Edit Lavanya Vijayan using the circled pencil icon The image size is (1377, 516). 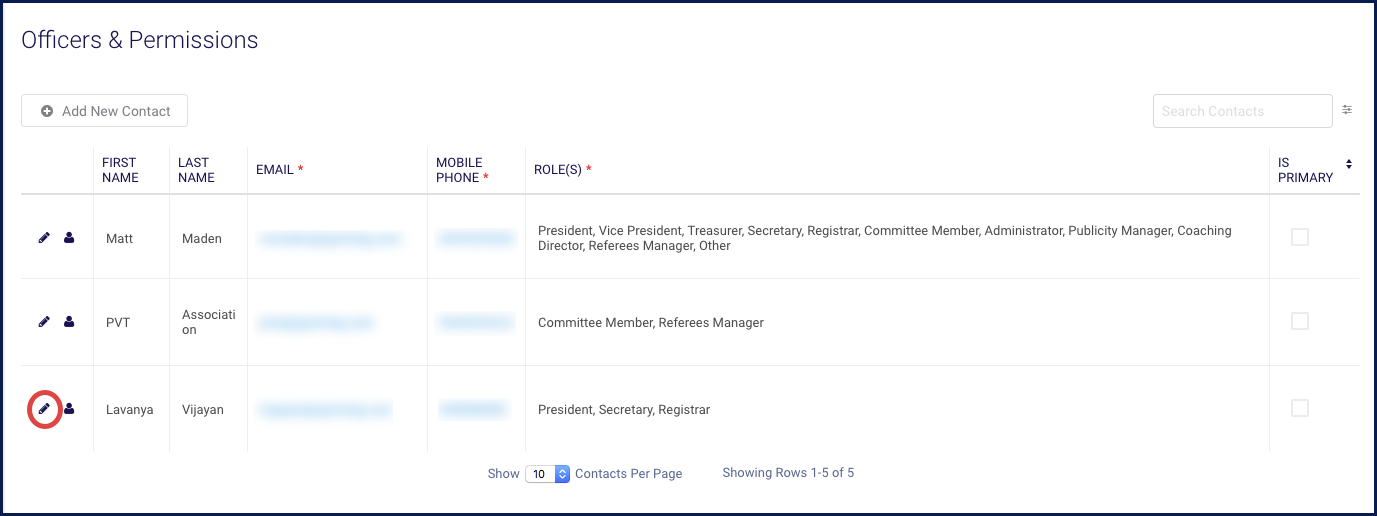click(x=44, y=409)
